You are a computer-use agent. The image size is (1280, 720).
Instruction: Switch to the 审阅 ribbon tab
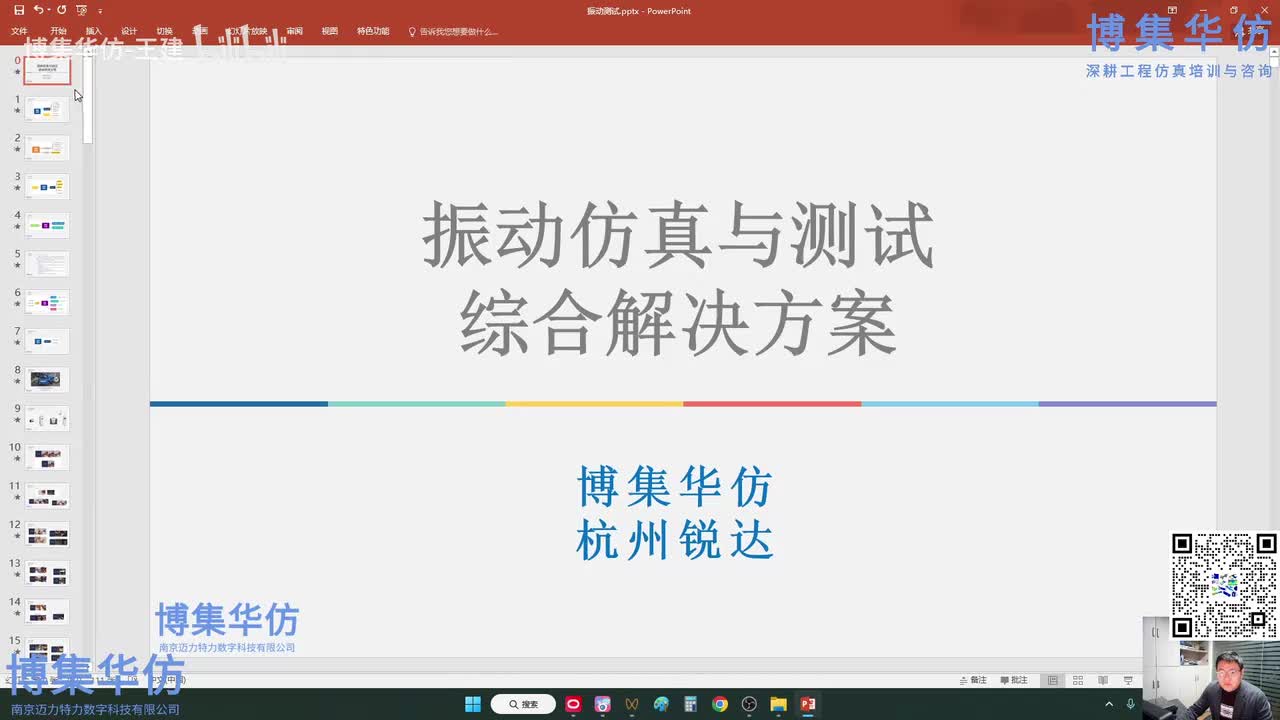[x=294, y=31]
